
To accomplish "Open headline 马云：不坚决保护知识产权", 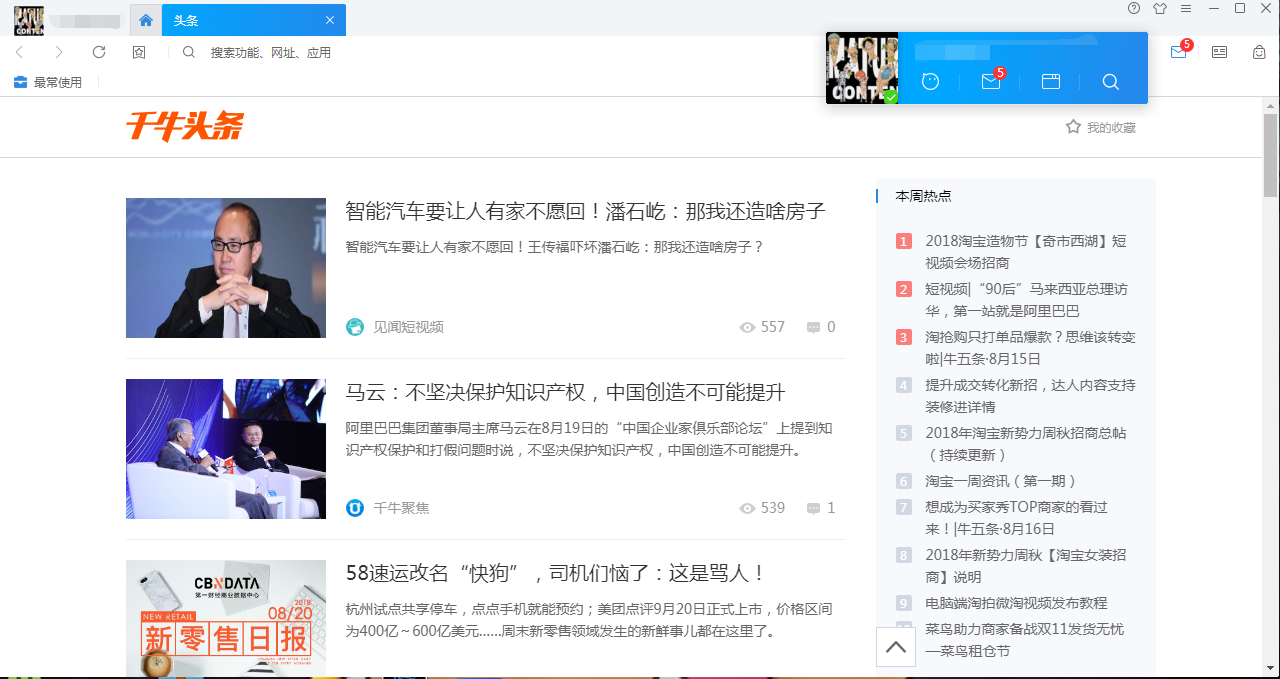I will pyautogui.click(x=565, y=392).
